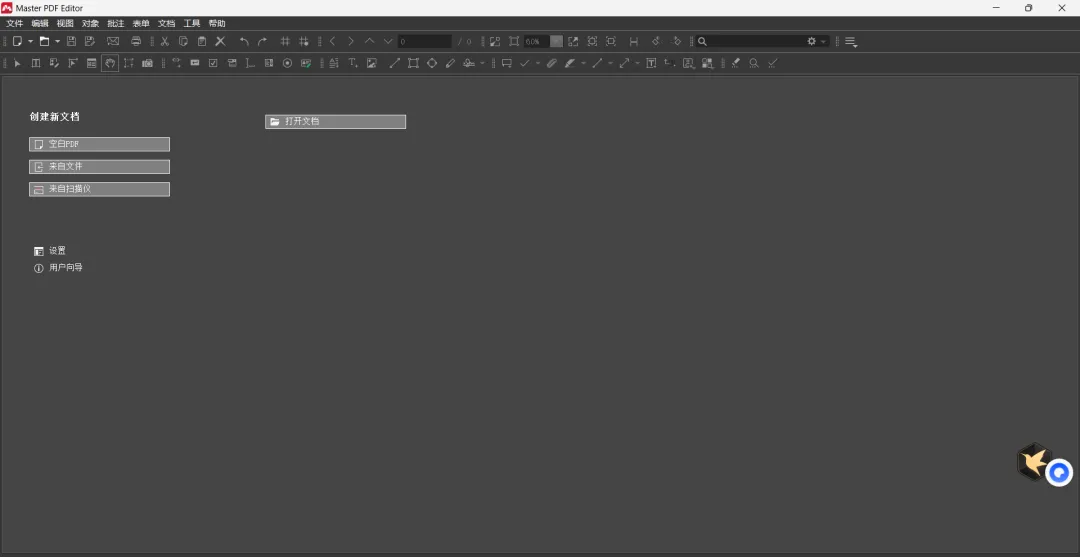The image size is (1080, 557).
Task: Click the 来自文件 button
Action: point(99,167)
